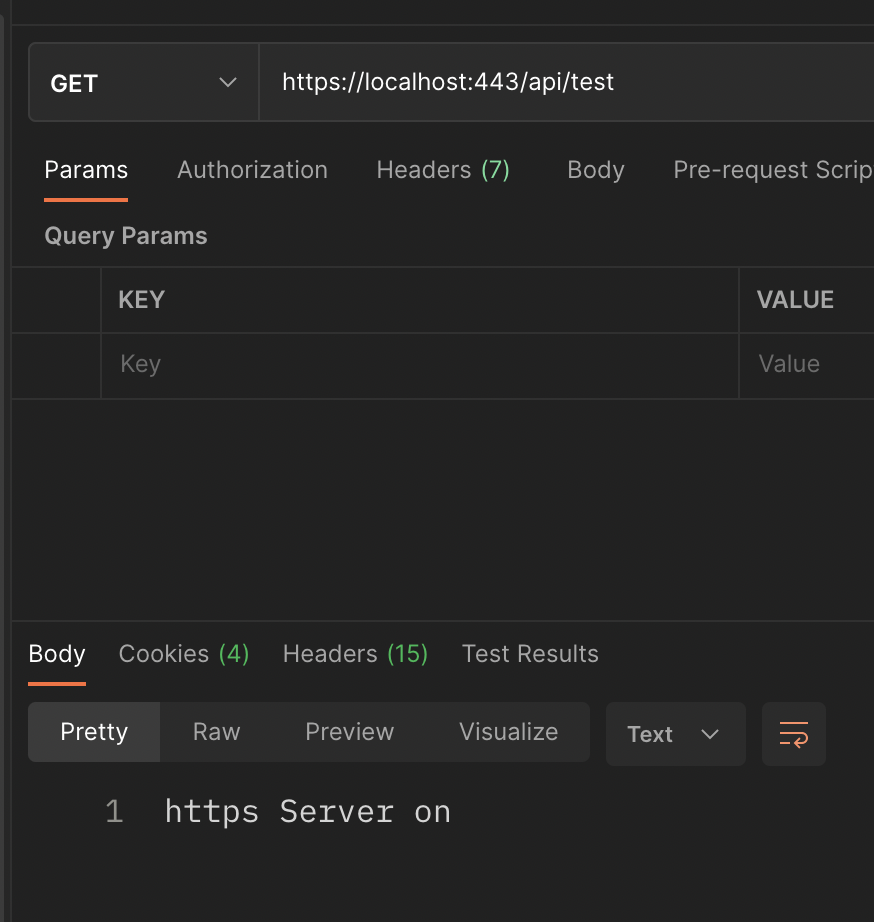Click the KEY column header
The height and width of the screenshot is (922, 874).
click(142, 300)
